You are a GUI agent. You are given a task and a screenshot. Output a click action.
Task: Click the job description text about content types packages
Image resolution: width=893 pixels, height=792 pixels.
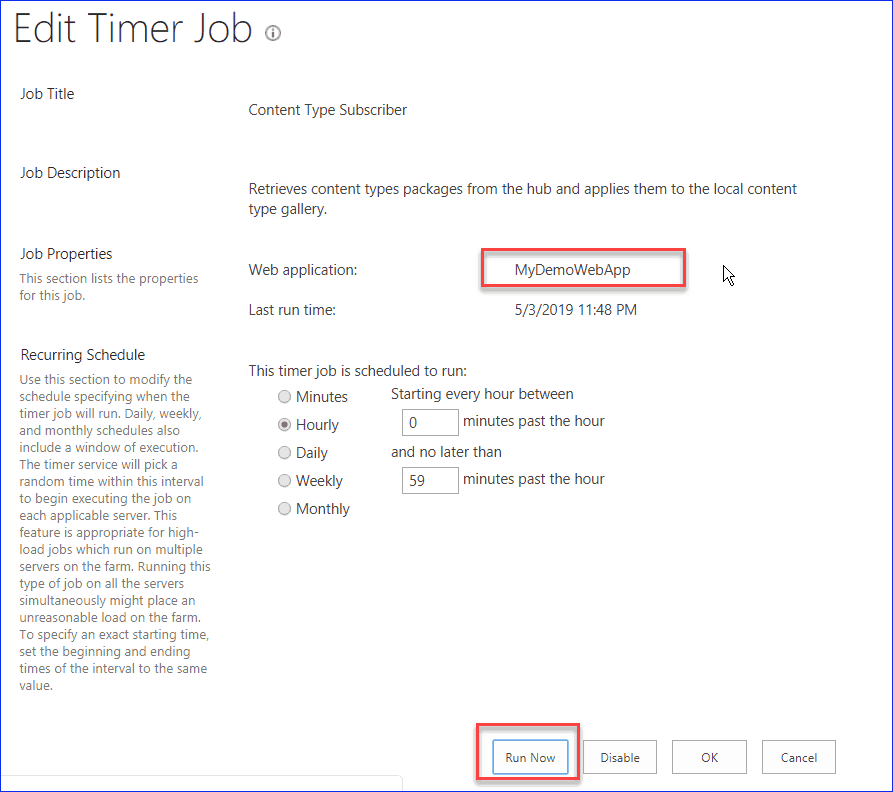click(522, 199)
